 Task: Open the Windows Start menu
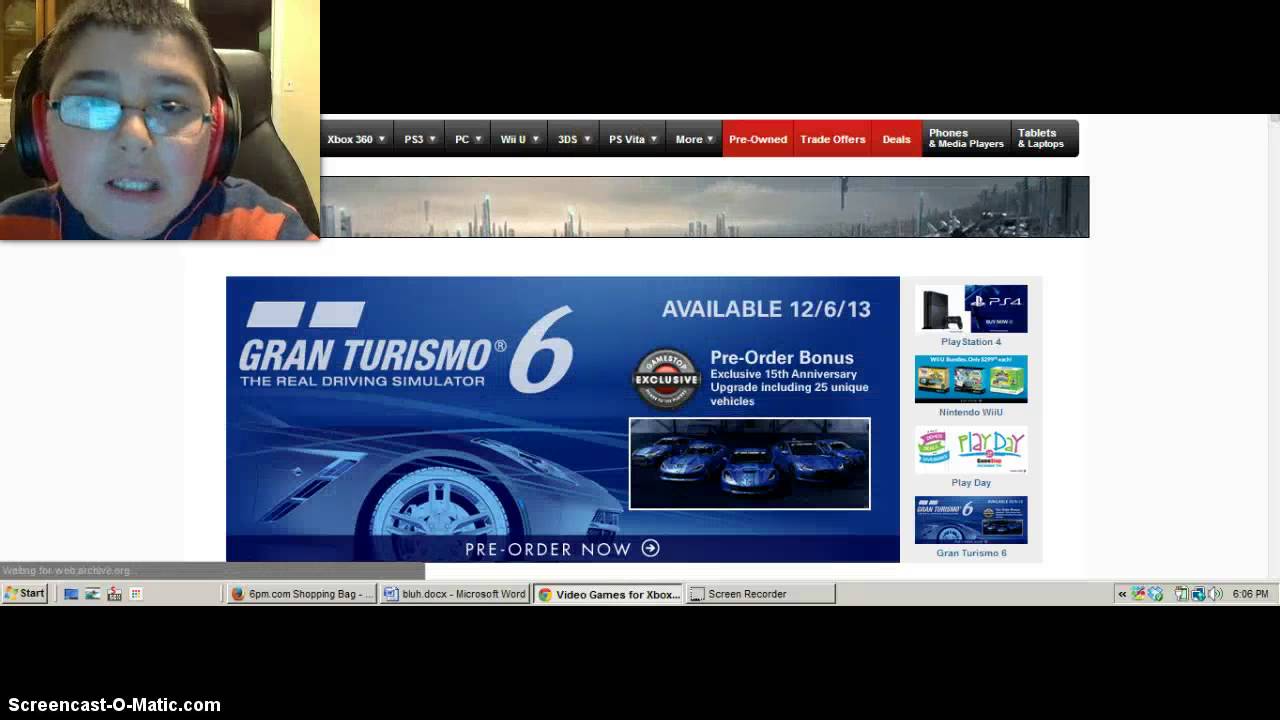click(25, 593)
